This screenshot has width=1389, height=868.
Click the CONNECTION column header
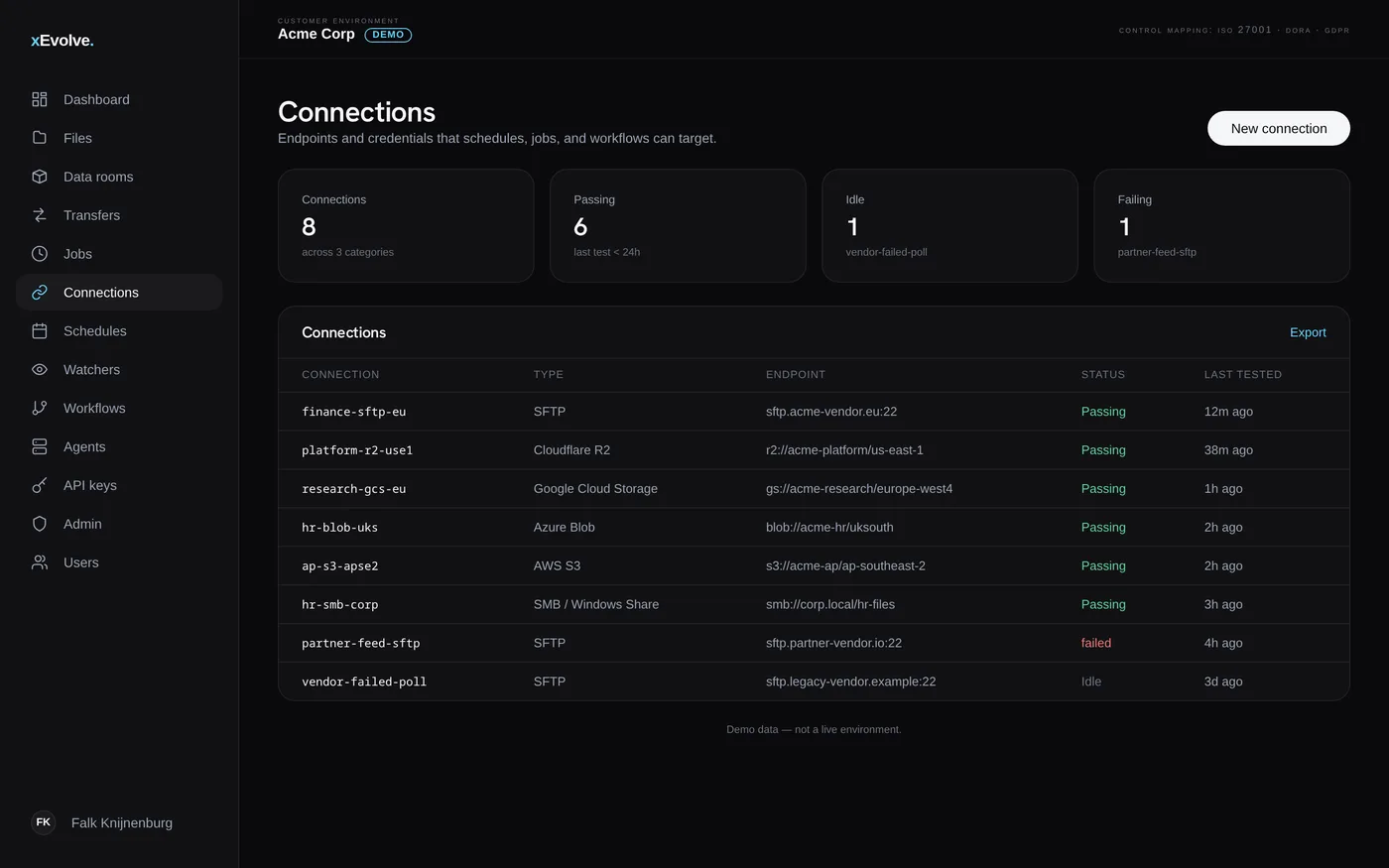pos(340,374)
